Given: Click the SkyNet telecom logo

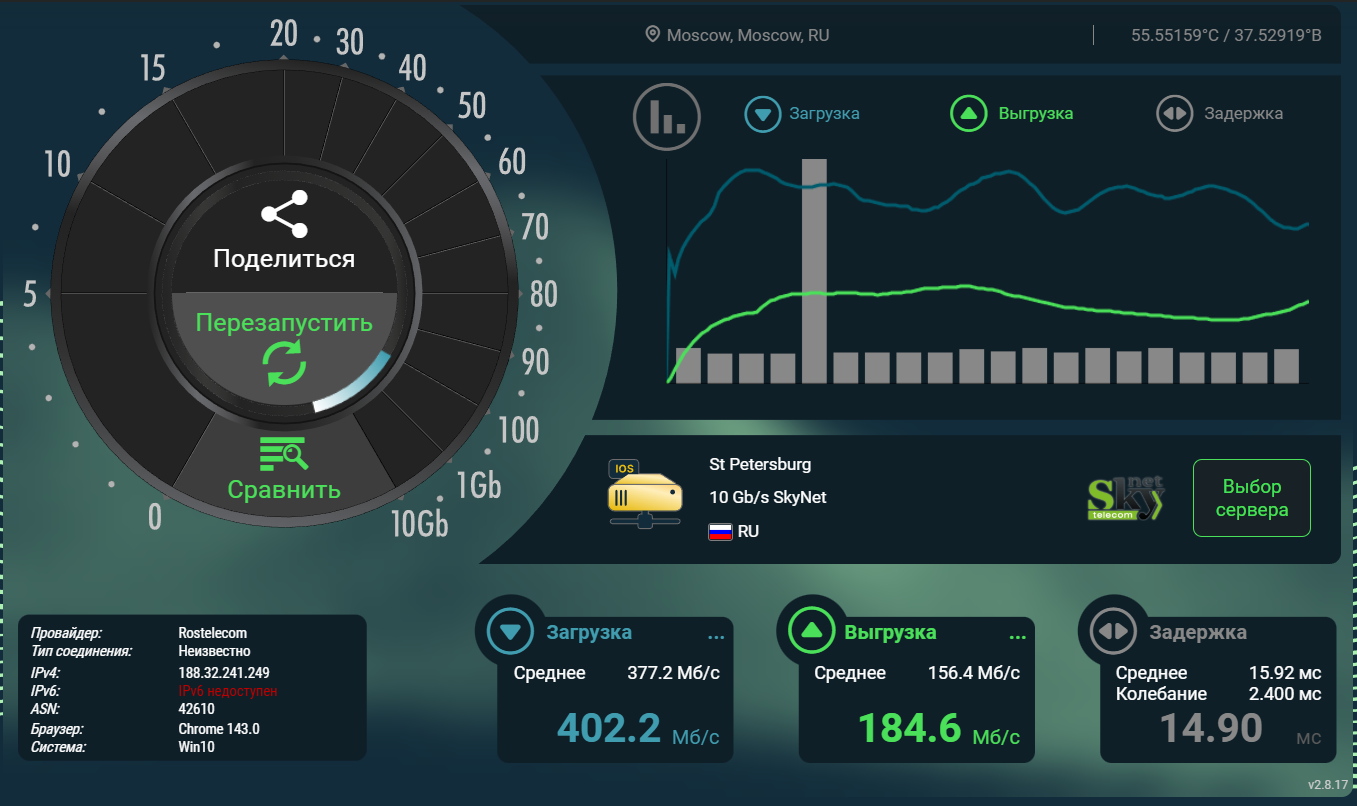Looking at the screenshot, I should (1125, 498).
